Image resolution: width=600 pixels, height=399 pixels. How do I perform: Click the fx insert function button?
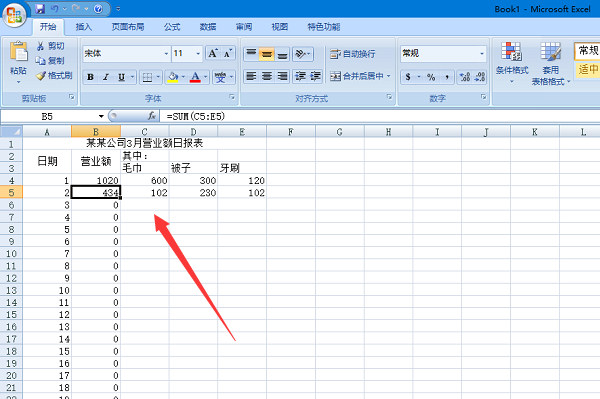click(152, 116)
